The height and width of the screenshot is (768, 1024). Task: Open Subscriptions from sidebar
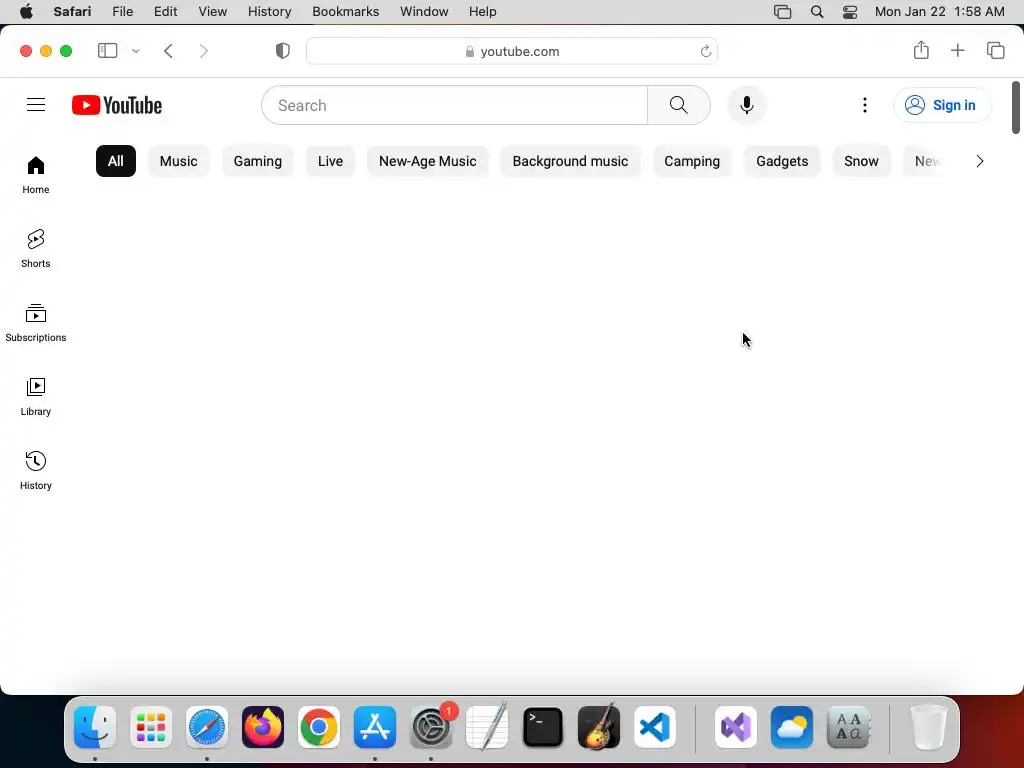tap(36, 323)
